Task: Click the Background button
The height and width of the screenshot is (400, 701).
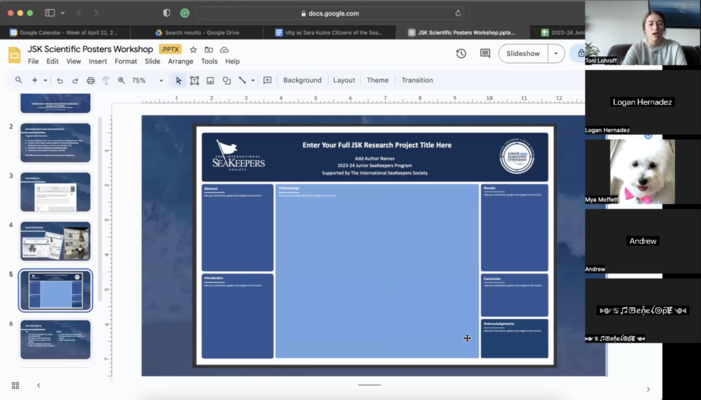Action: [302, 80]
